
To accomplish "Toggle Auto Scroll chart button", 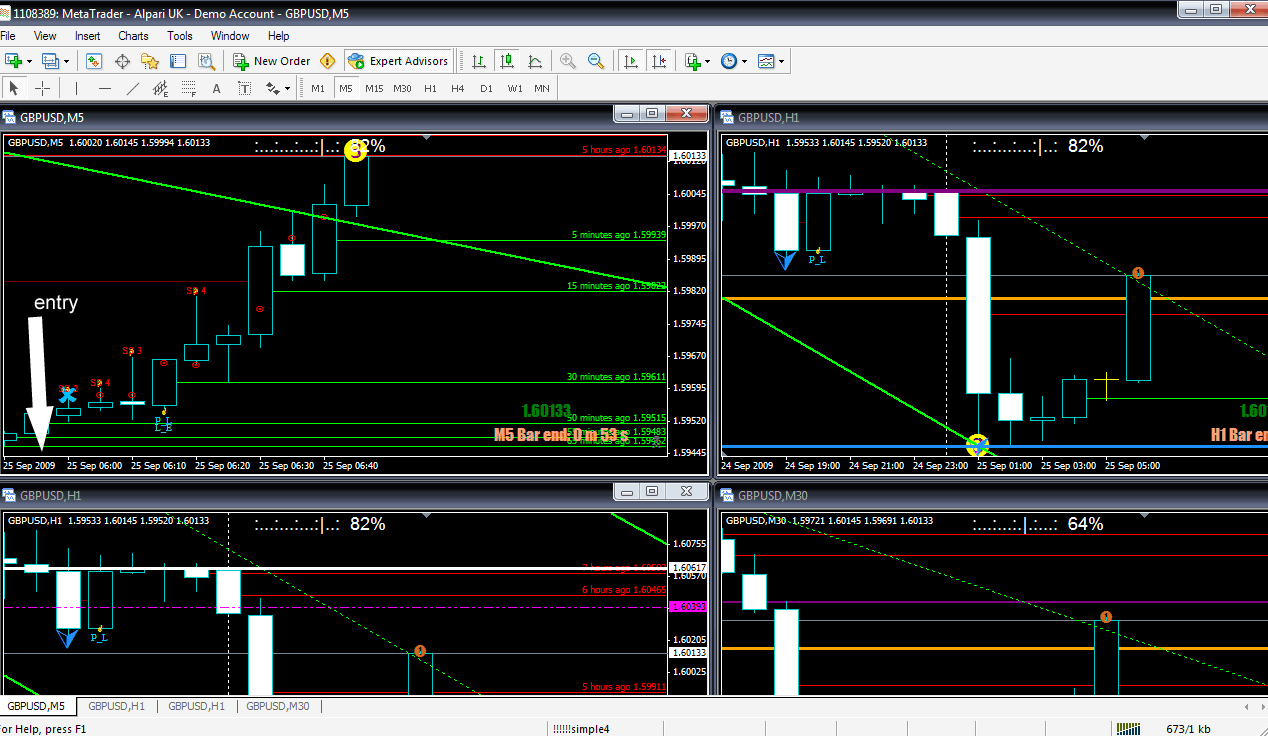I will [x=630, y=61].
